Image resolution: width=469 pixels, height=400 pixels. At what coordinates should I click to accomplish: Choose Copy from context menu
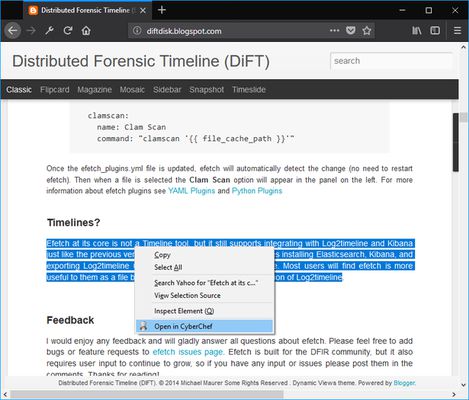204,255
